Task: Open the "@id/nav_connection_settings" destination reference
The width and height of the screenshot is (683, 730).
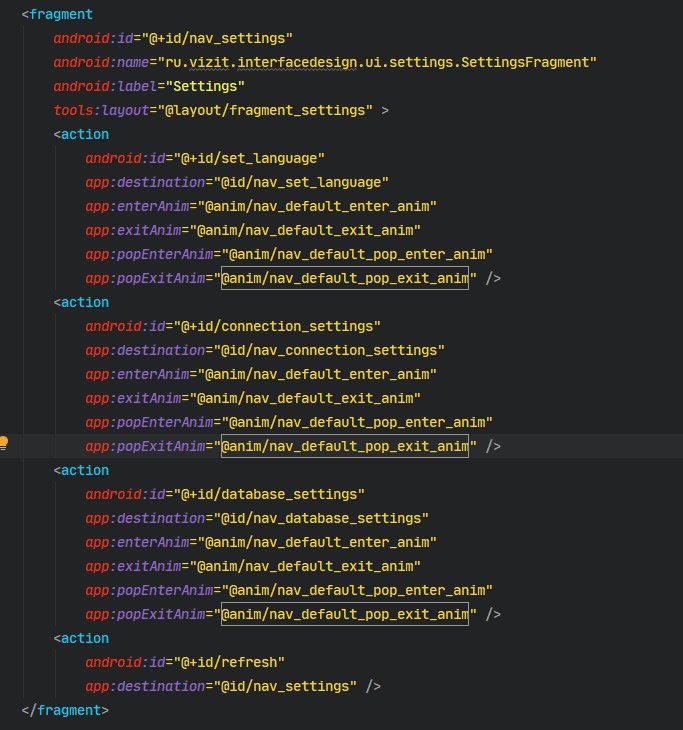Action: pyautogui.click(x=329, y=351)
